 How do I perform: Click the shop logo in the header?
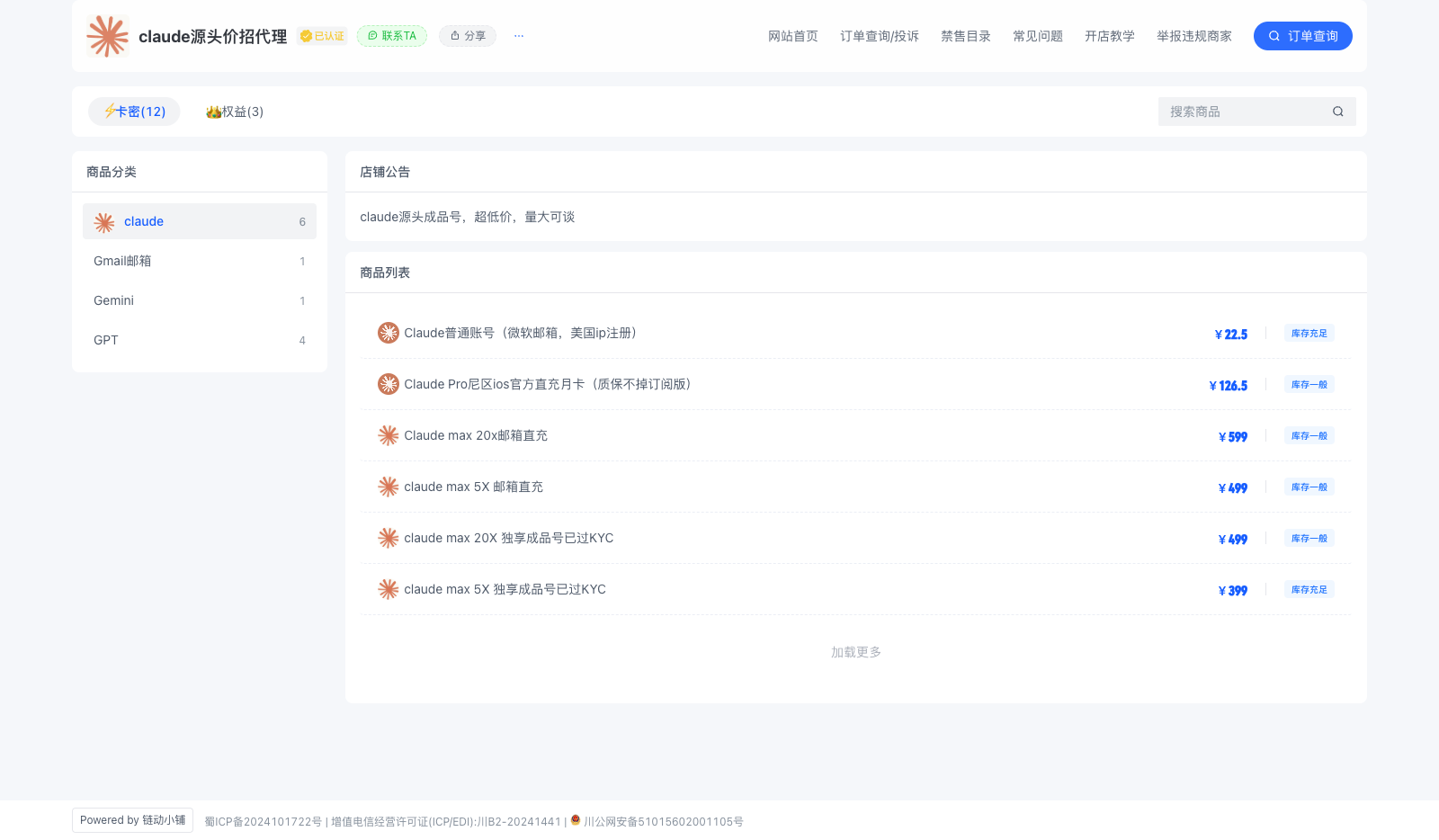[x=108, y=36]
